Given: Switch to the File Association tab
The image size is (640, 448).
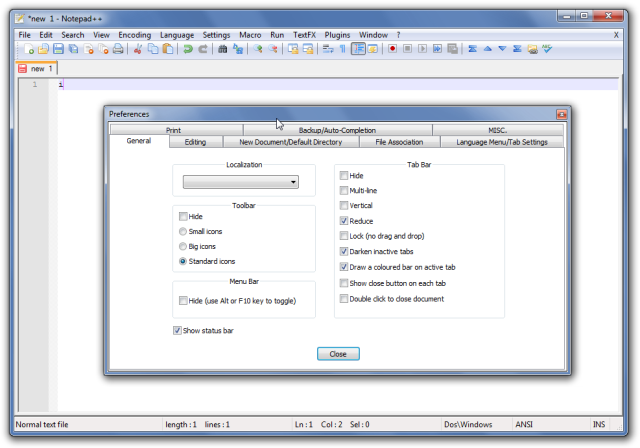Looking at the screenshot, I should (399, 142).
